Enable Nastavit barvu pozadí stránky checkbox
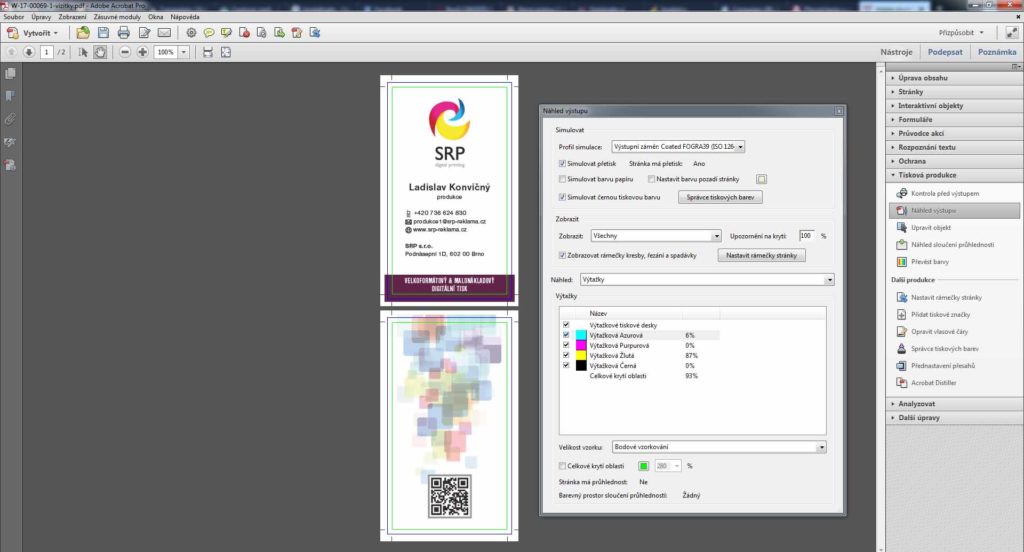This screenshot has width=1024, height=552. (651, 179)
